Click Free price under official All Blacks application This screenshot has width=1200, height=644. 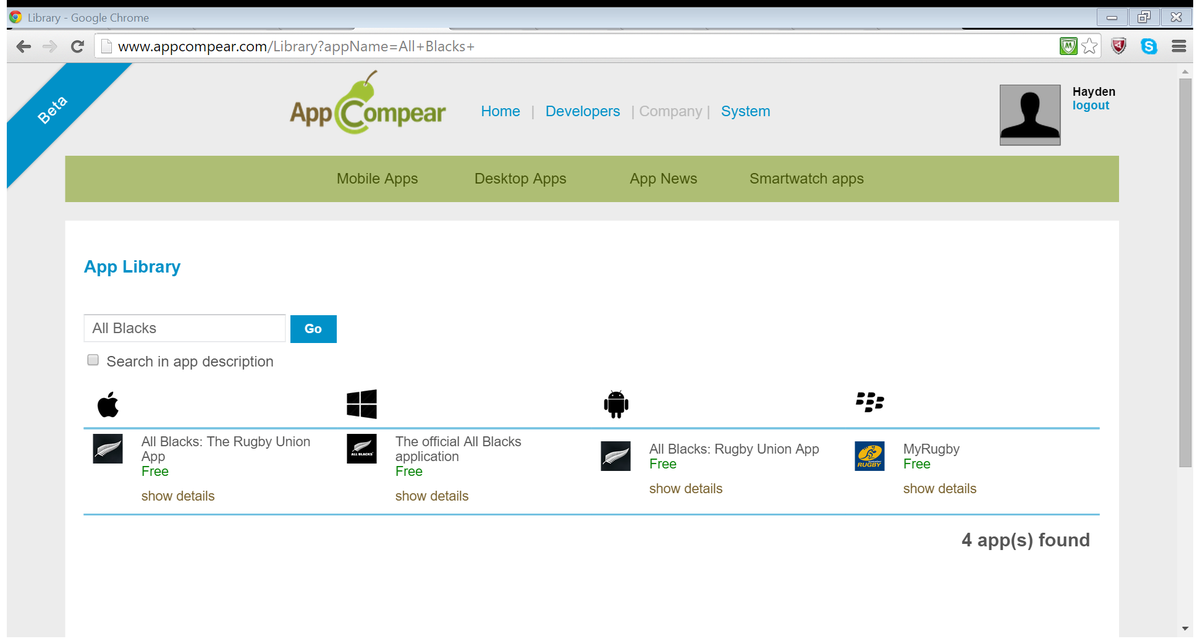pyautogui.click(x=409, y=471)
